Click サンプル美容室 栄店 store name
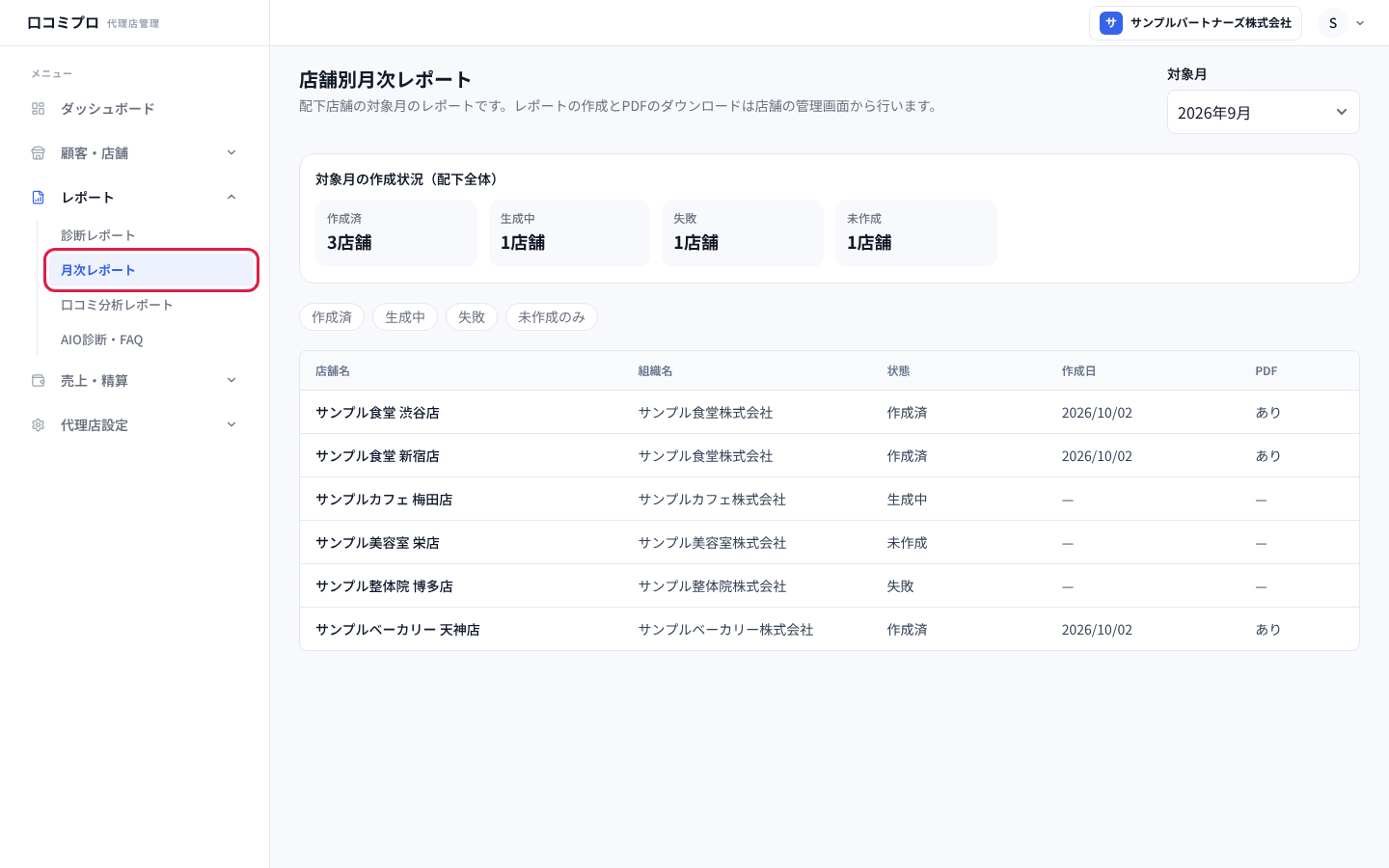Image resolution: width=1389 pixels, height=868 pixels. [377, 543]
